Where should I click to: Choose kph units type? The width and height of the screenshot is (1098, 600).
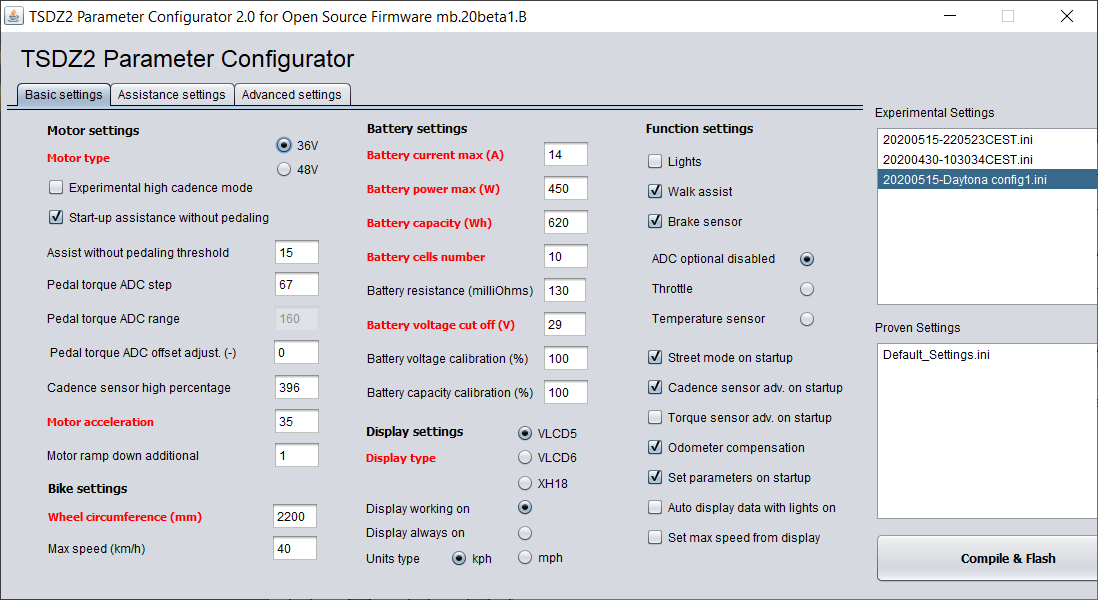point(459,558)
